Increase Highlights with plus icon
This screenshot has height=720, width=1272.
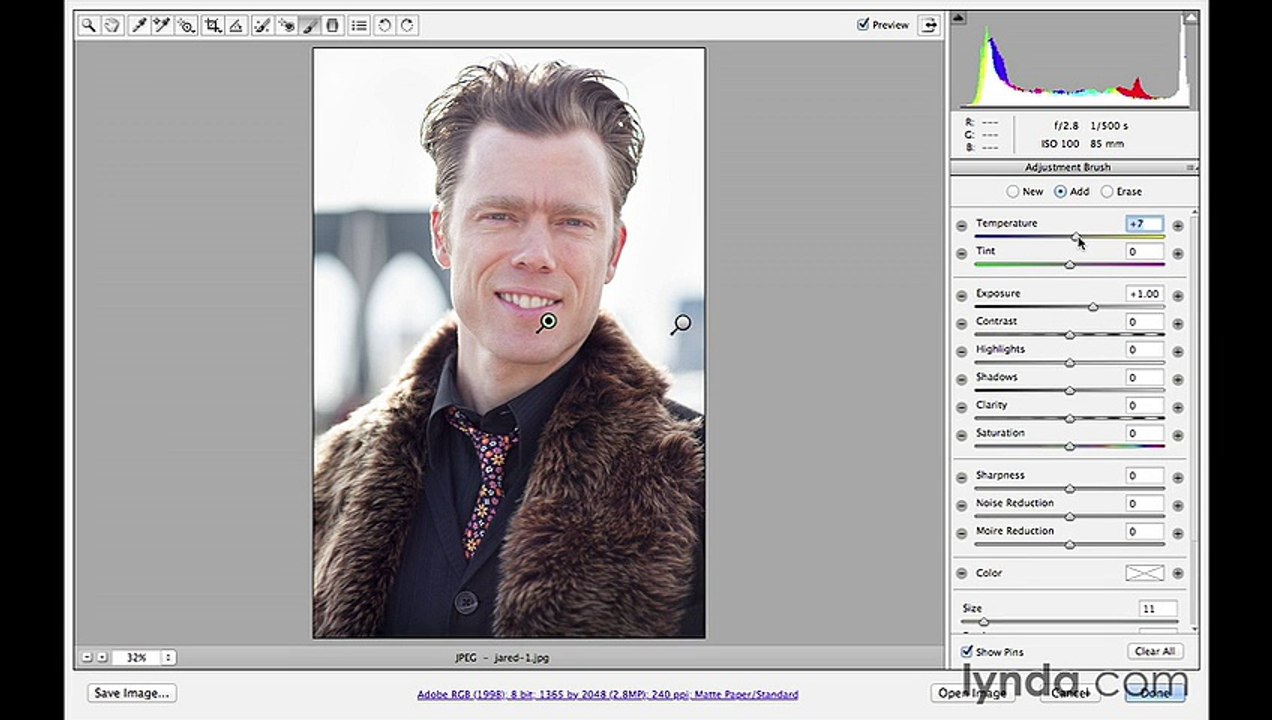(x=1177, y=352)
